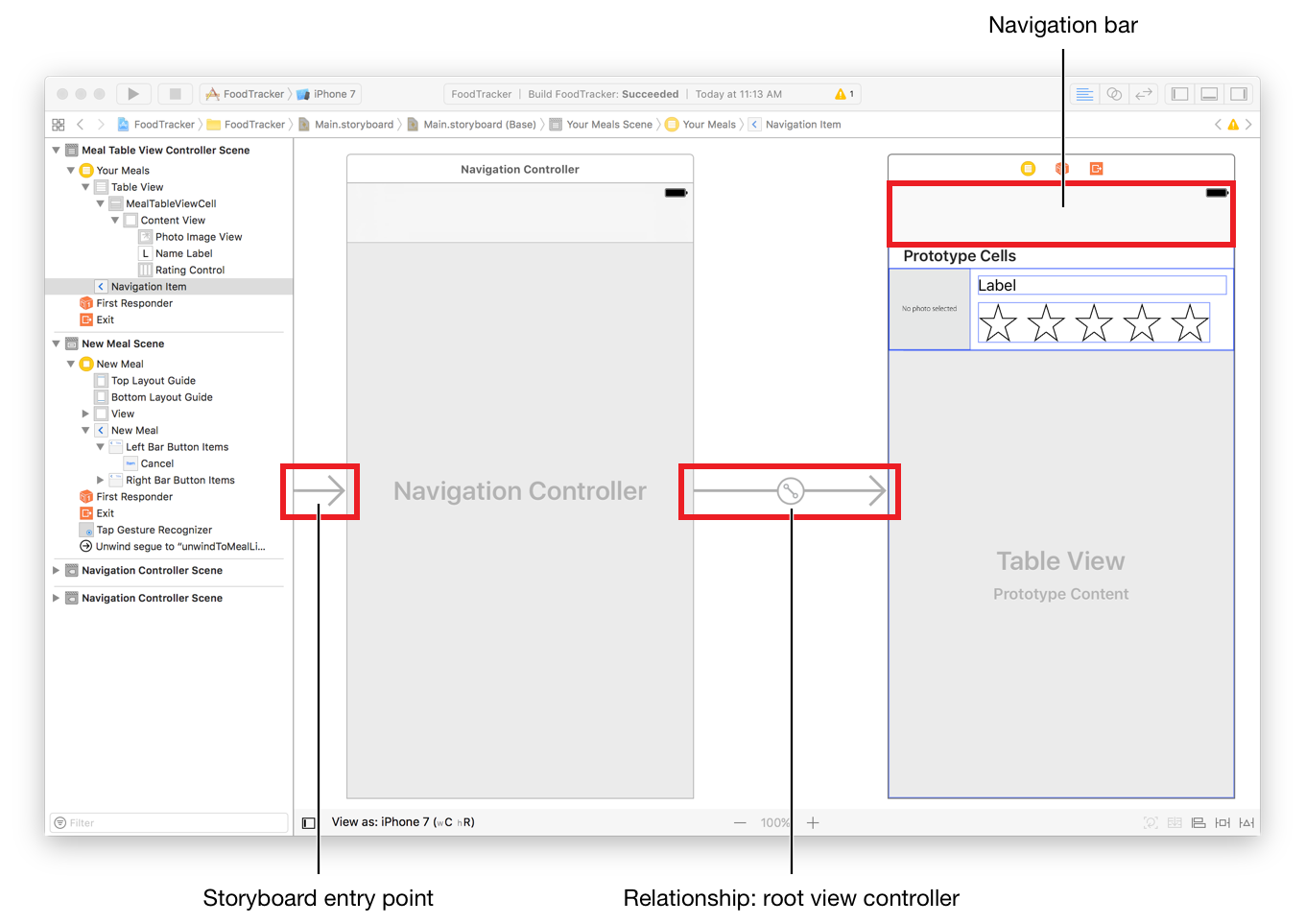Collapse Meal Table View Controller Scene
This screenshot has width=1305, height=924.
pyautogui.click(x=56, y=151)
